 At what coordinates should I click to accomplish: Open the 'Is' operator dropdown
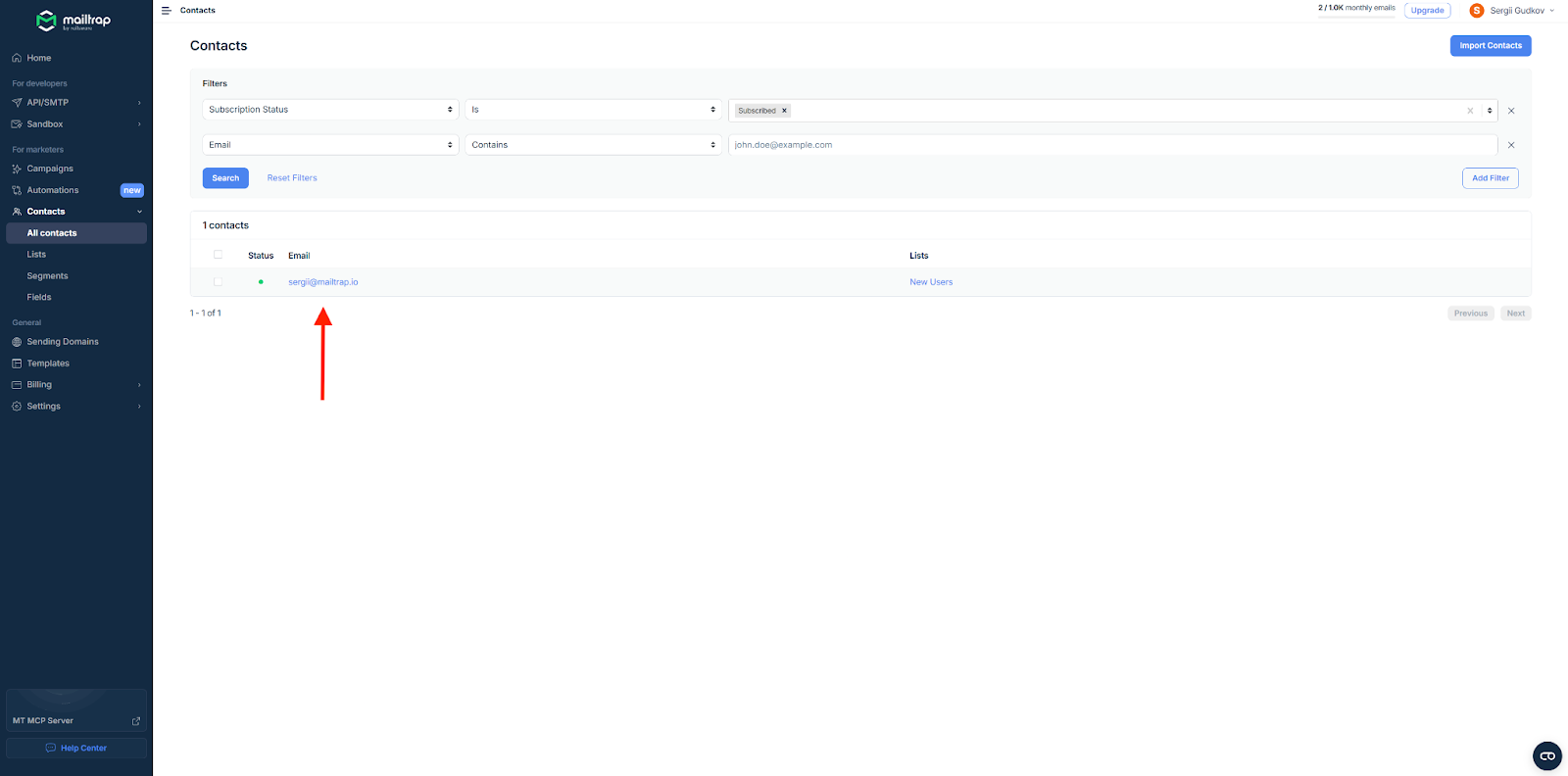click(x=593, y=110)
